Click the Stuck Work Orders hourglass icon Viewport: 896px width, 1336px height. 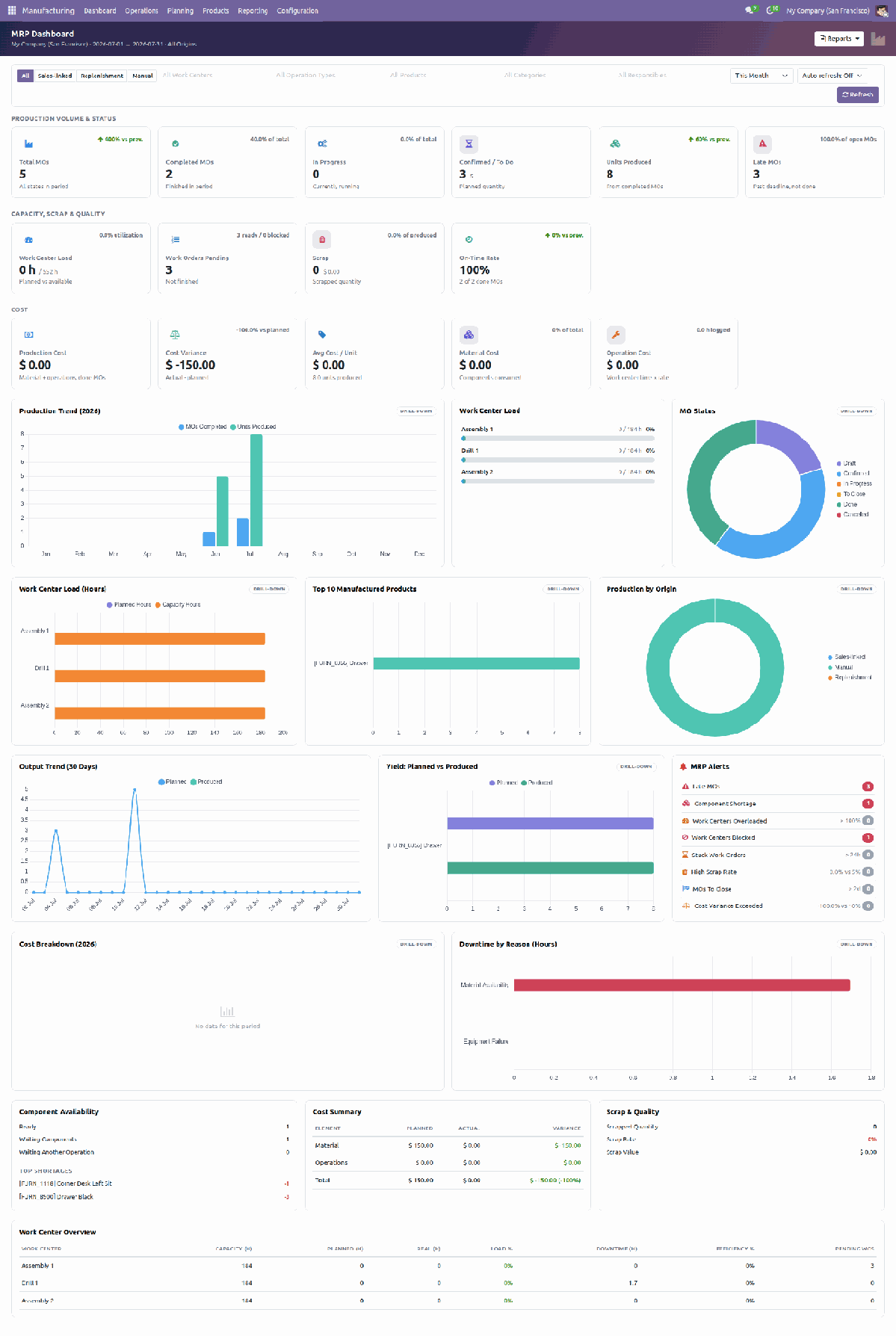tap(685, 855)
